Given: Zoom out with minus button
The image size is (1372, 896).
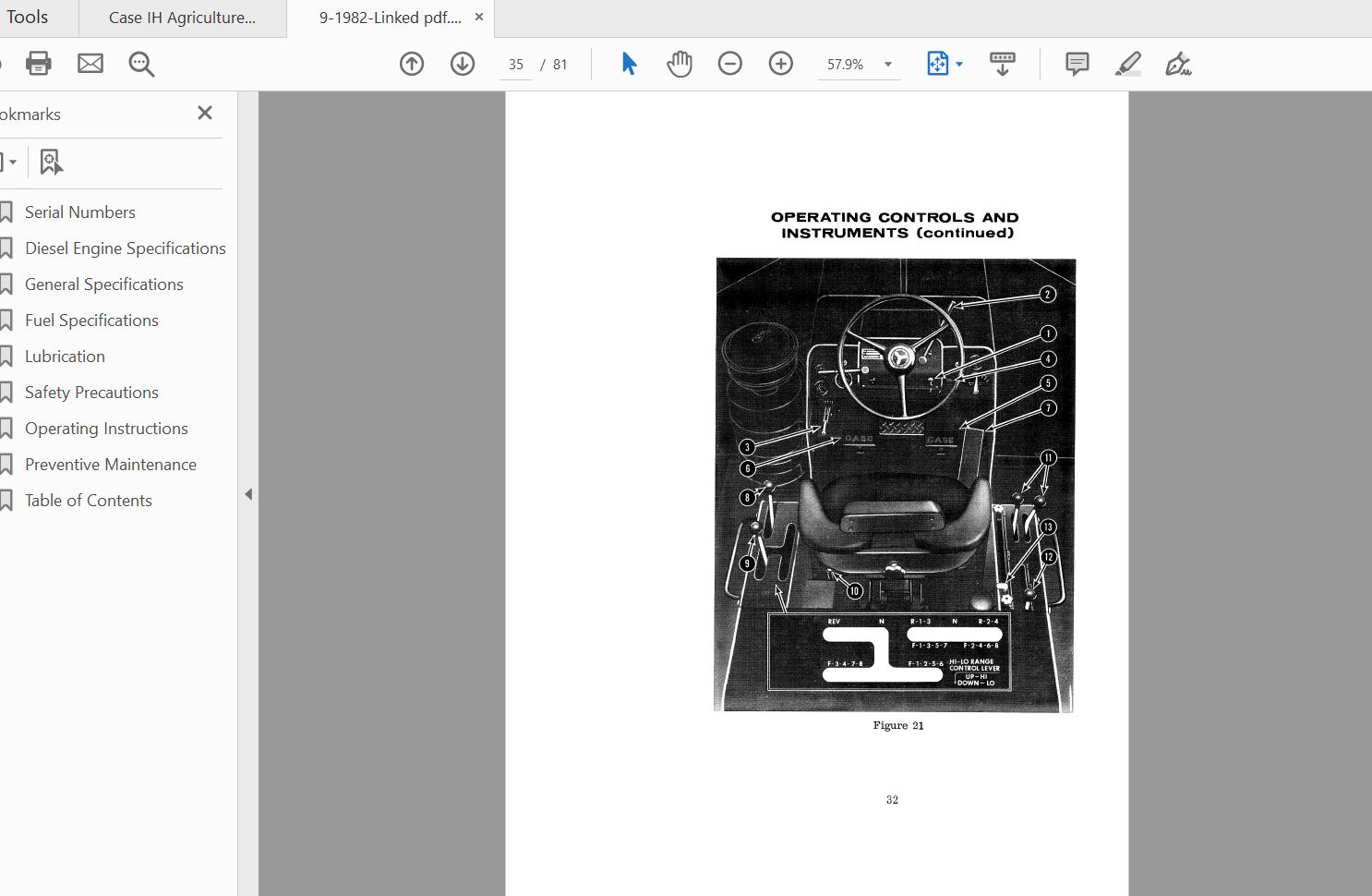Looking at the screenshot, I should 730,64.
